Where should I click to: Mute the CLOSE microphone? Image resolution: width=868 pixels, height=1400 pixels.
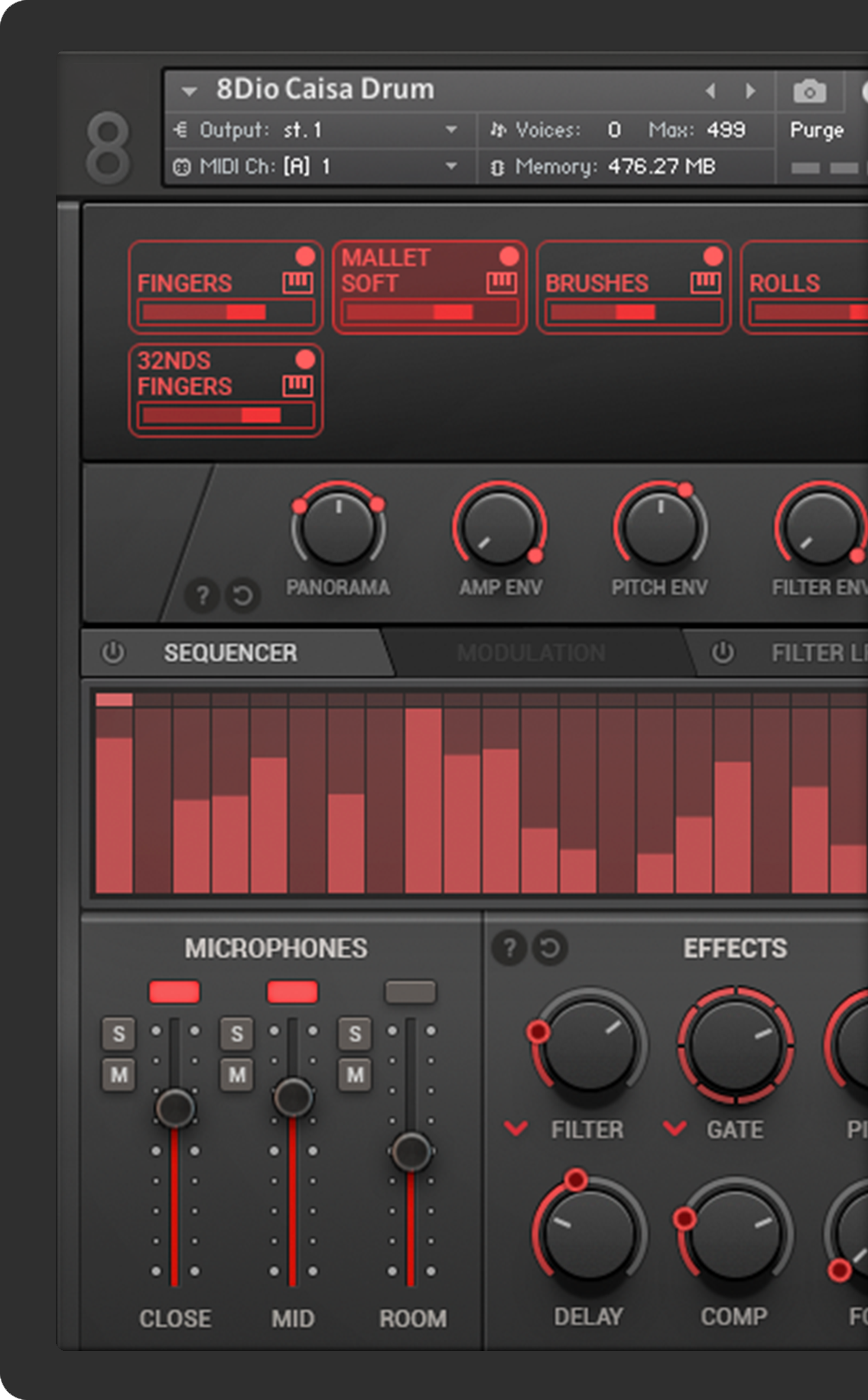pos(119,1075)
